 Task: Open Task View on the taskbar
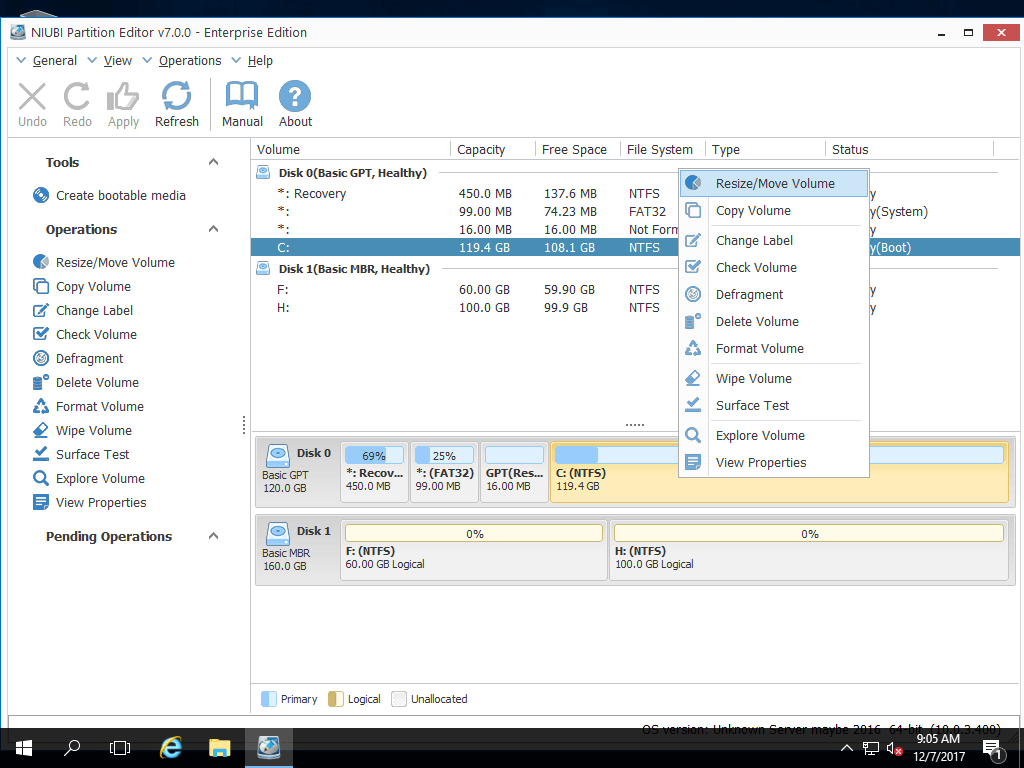120,748
